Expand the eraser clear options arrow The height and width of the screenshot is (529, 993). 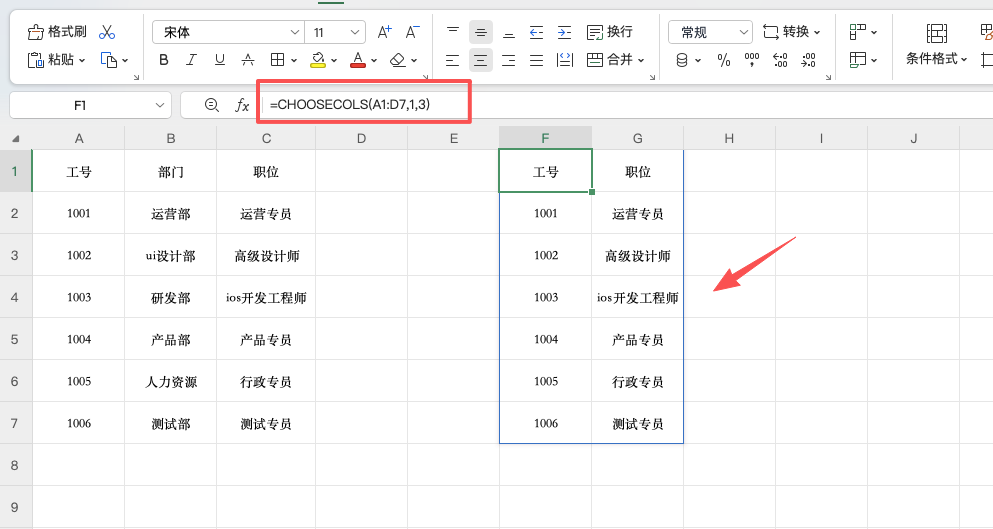click(x=414, y=60)
